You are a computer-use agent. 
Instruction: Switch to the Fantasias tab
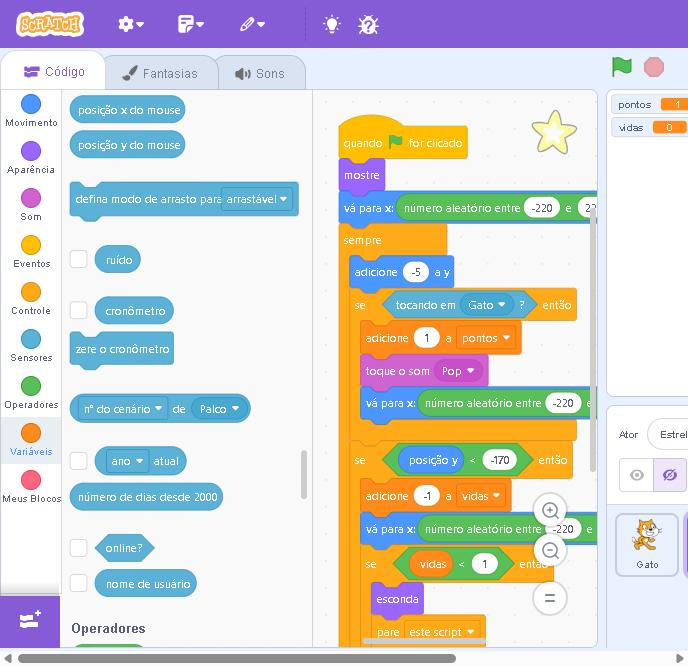coord(161,73)
